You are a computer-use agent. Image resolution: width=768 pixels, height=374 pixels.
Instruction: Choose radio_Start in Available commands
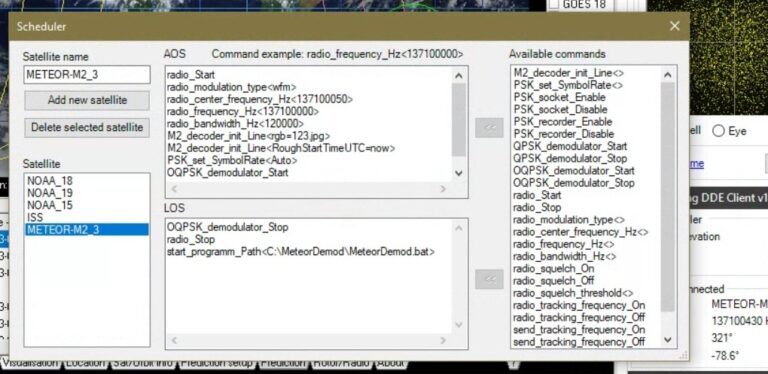[537, 195]
